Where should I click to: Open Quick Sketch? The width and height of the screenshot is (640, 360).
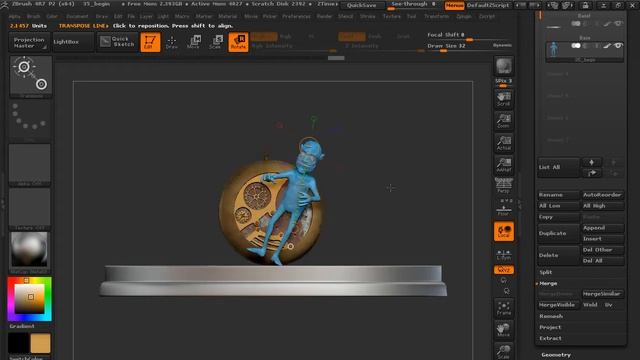coord(117,42)
